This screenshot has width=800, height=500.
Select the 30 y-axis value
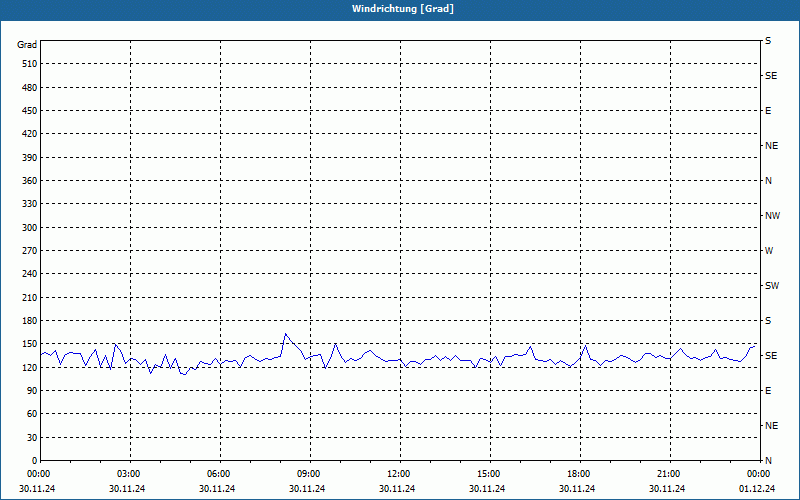33,437
